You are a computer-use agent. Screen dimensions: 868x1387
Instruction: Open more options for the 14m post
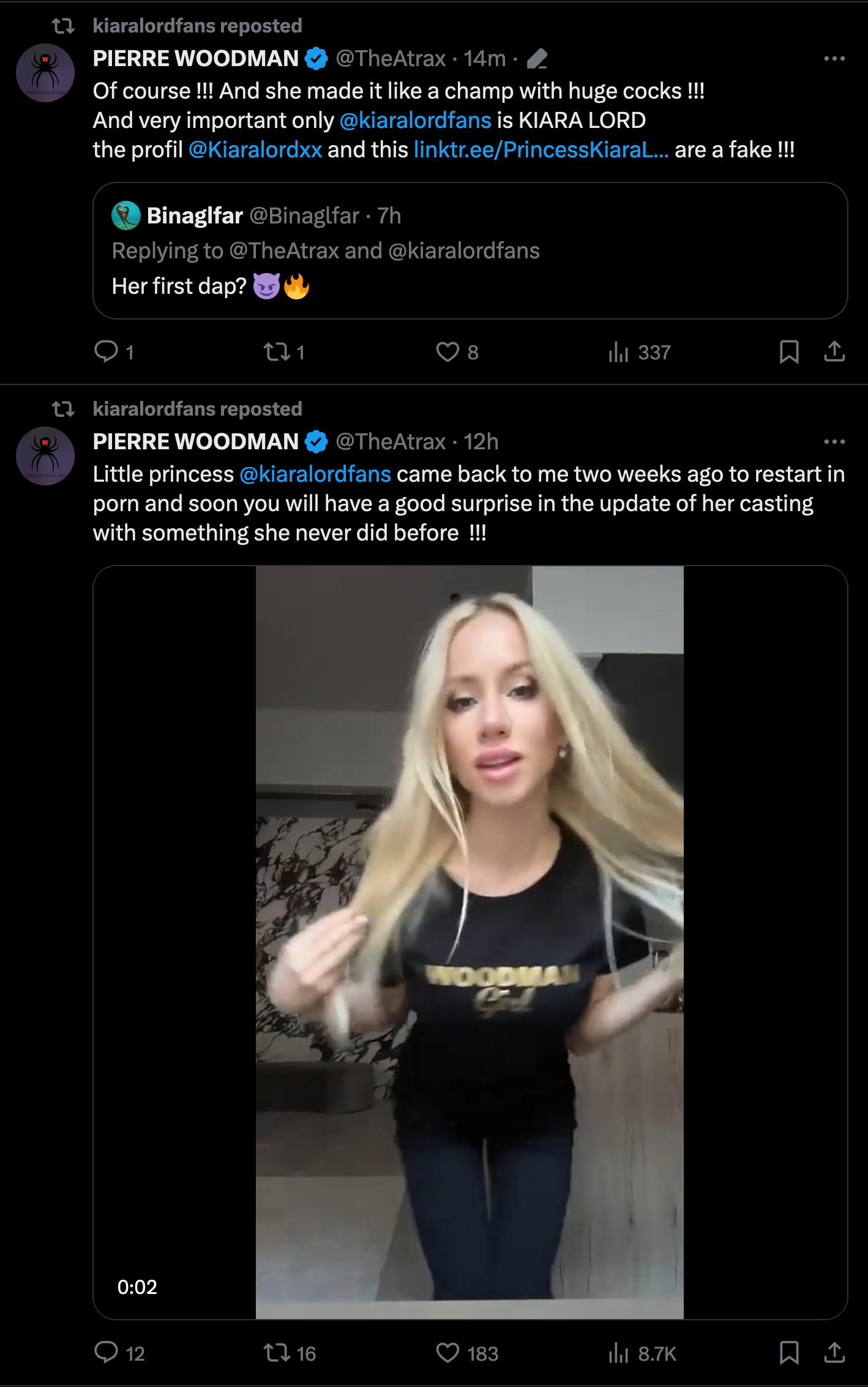834,59
